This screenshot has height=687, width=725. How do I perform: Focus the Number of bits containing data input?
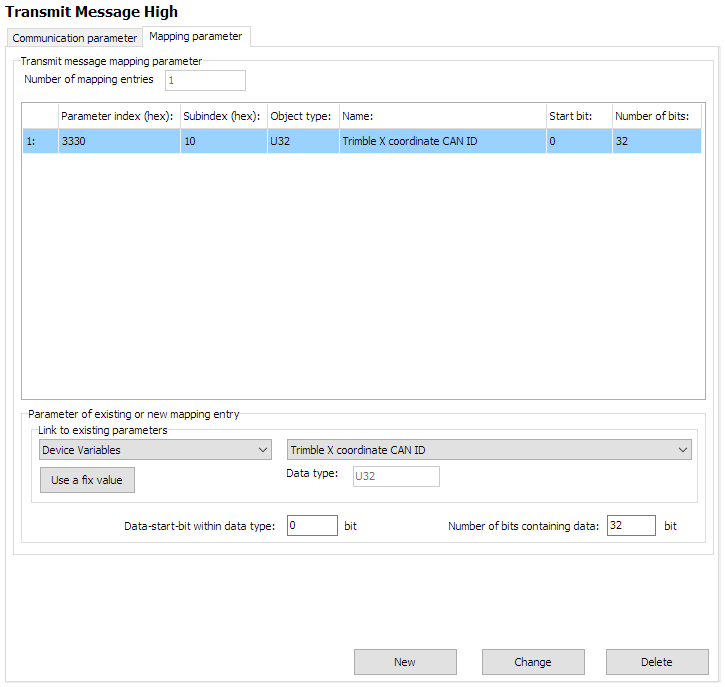click(x=630, y=526)
